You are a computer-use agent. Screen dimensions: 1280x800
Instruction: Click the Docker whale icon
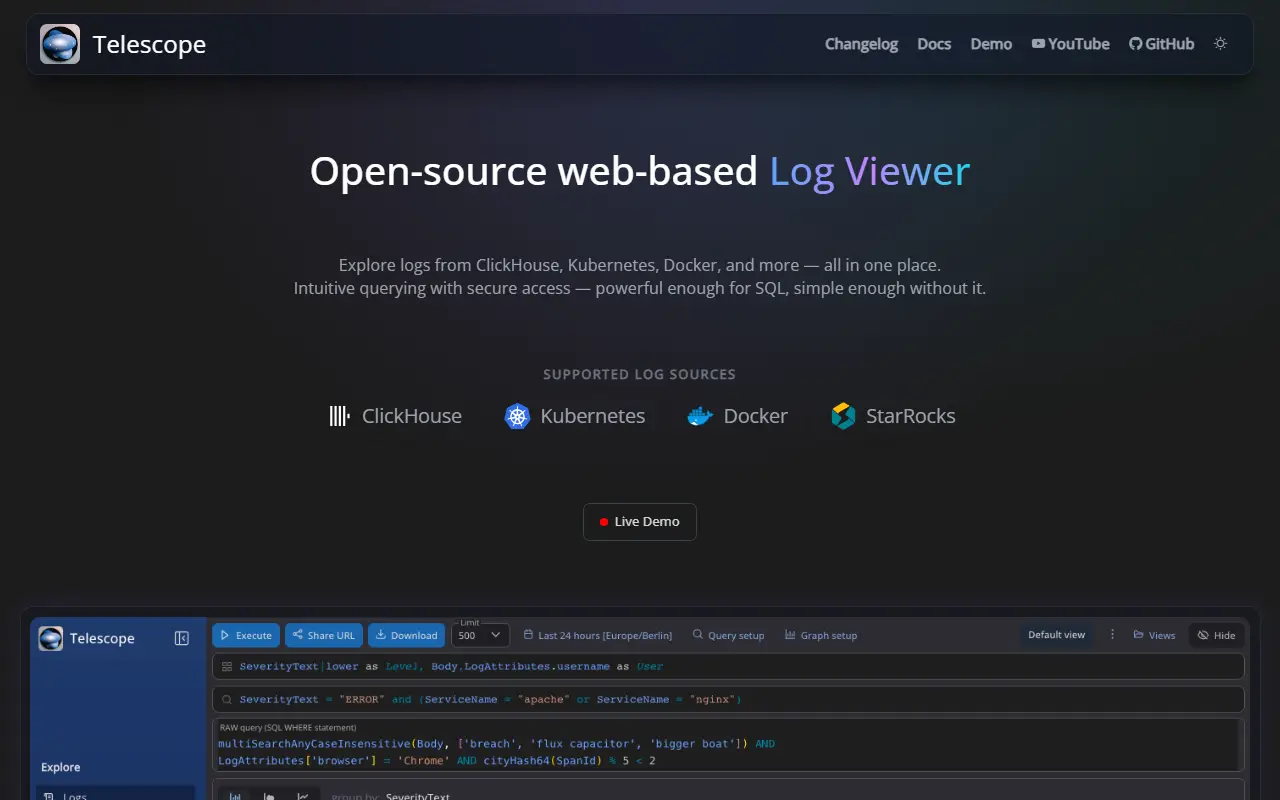(x=700, y=416)
